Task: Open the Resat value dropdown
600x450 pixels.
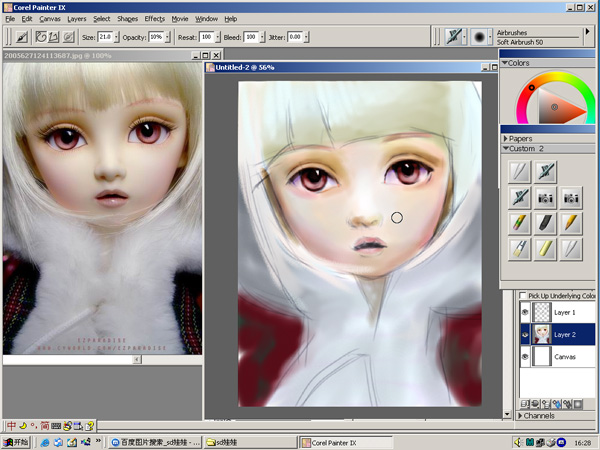Action: point(217,37)
